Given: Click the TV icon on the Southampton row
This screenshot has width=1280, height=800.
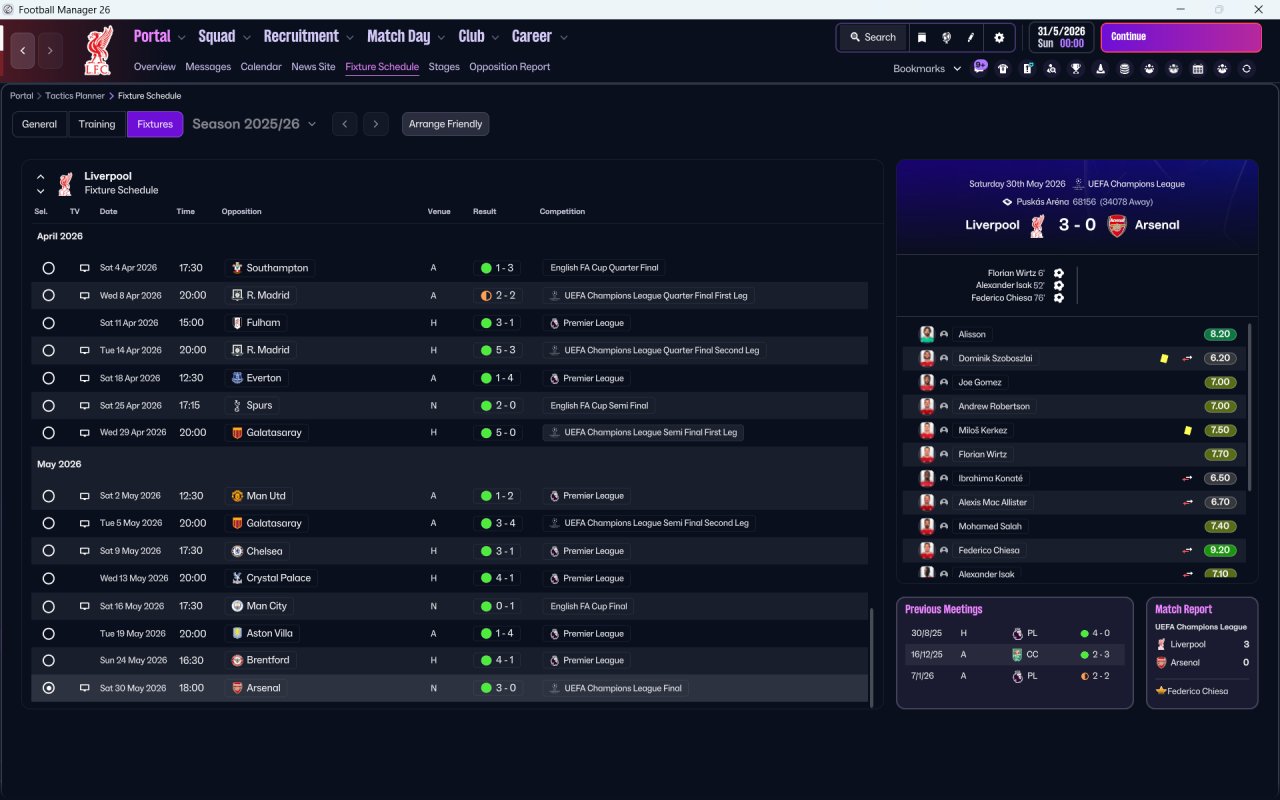Looking at the screenshot, I should click(84, 268).
